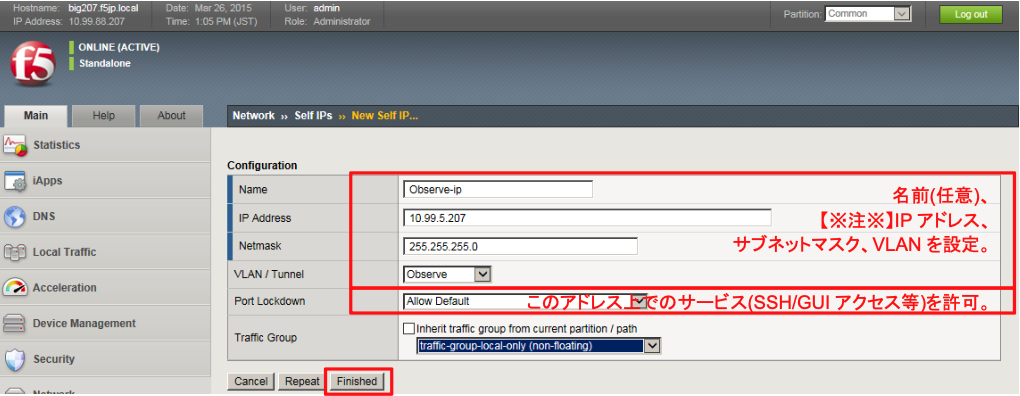Click the Standalone status text
Viewport: 1020px width, 396px height.
point(105,64)
